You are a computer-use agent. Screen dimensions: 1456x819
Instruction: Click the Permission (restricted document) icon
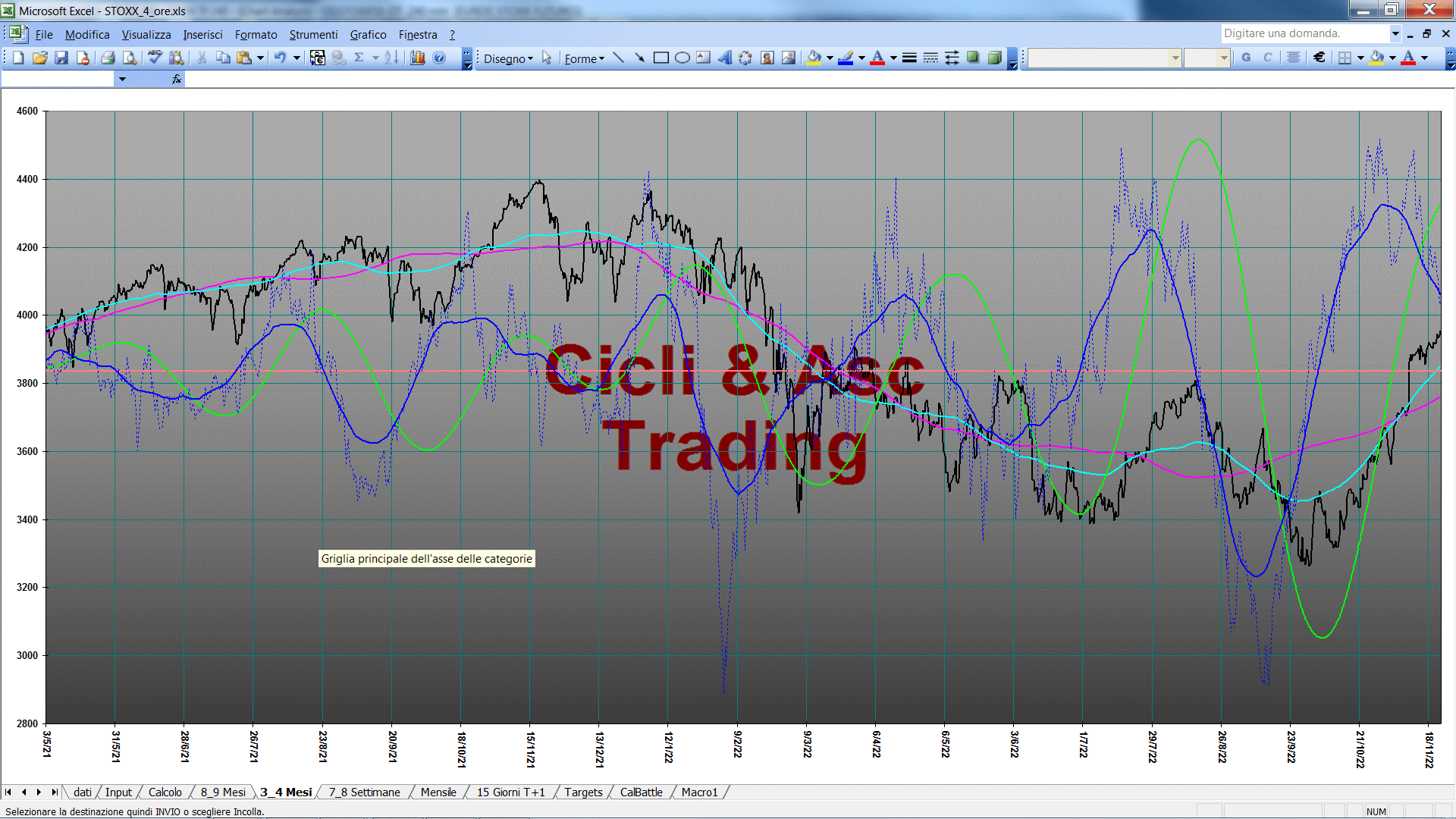click(83, 58)
